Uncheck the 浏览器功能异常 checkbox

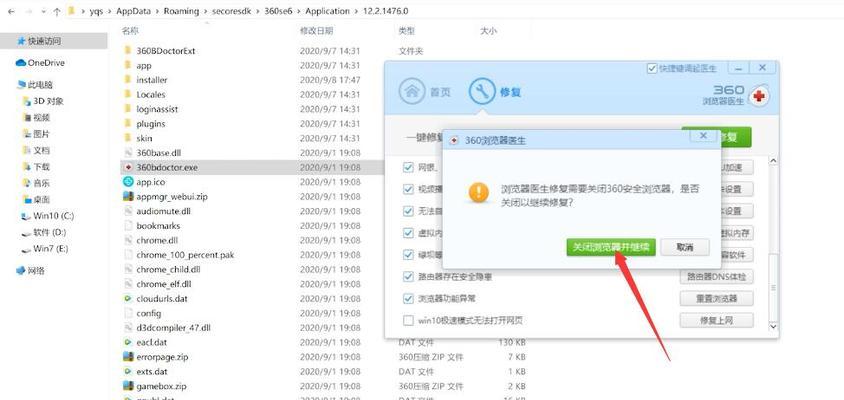click(x=408, y=298)
